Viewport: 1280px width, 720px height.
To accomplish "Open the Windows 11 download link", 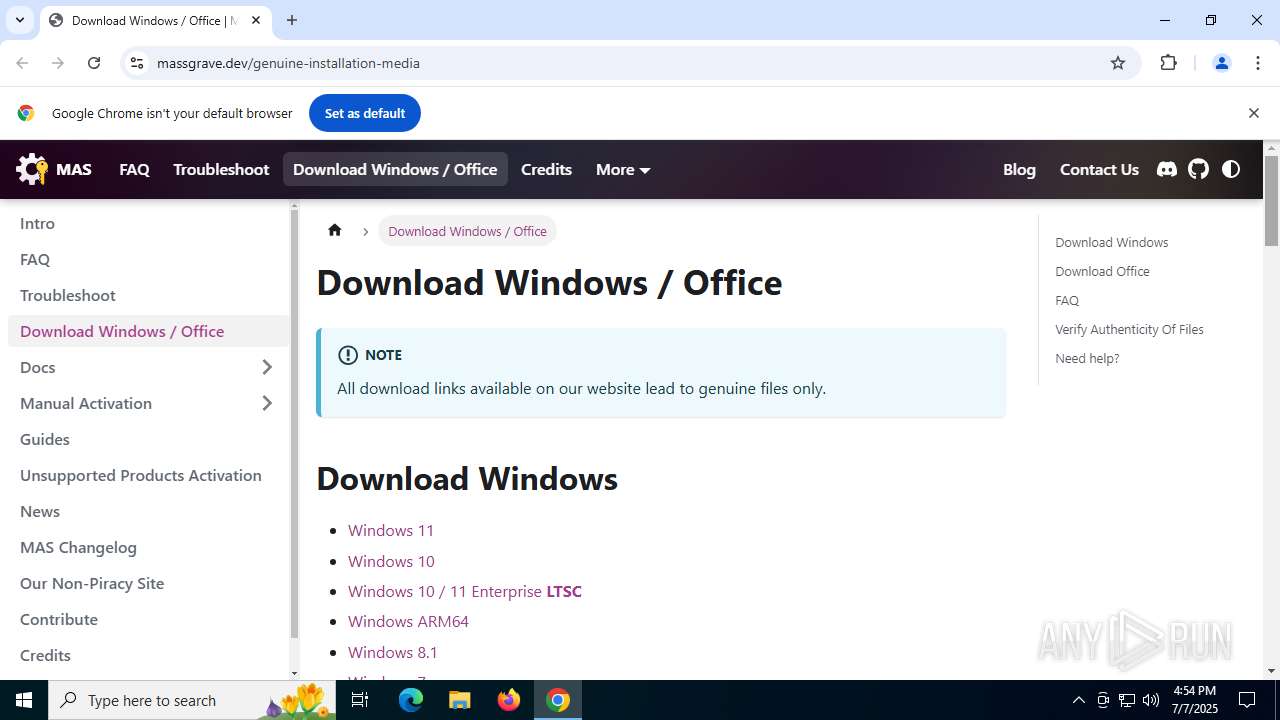I will pos(391,530).
